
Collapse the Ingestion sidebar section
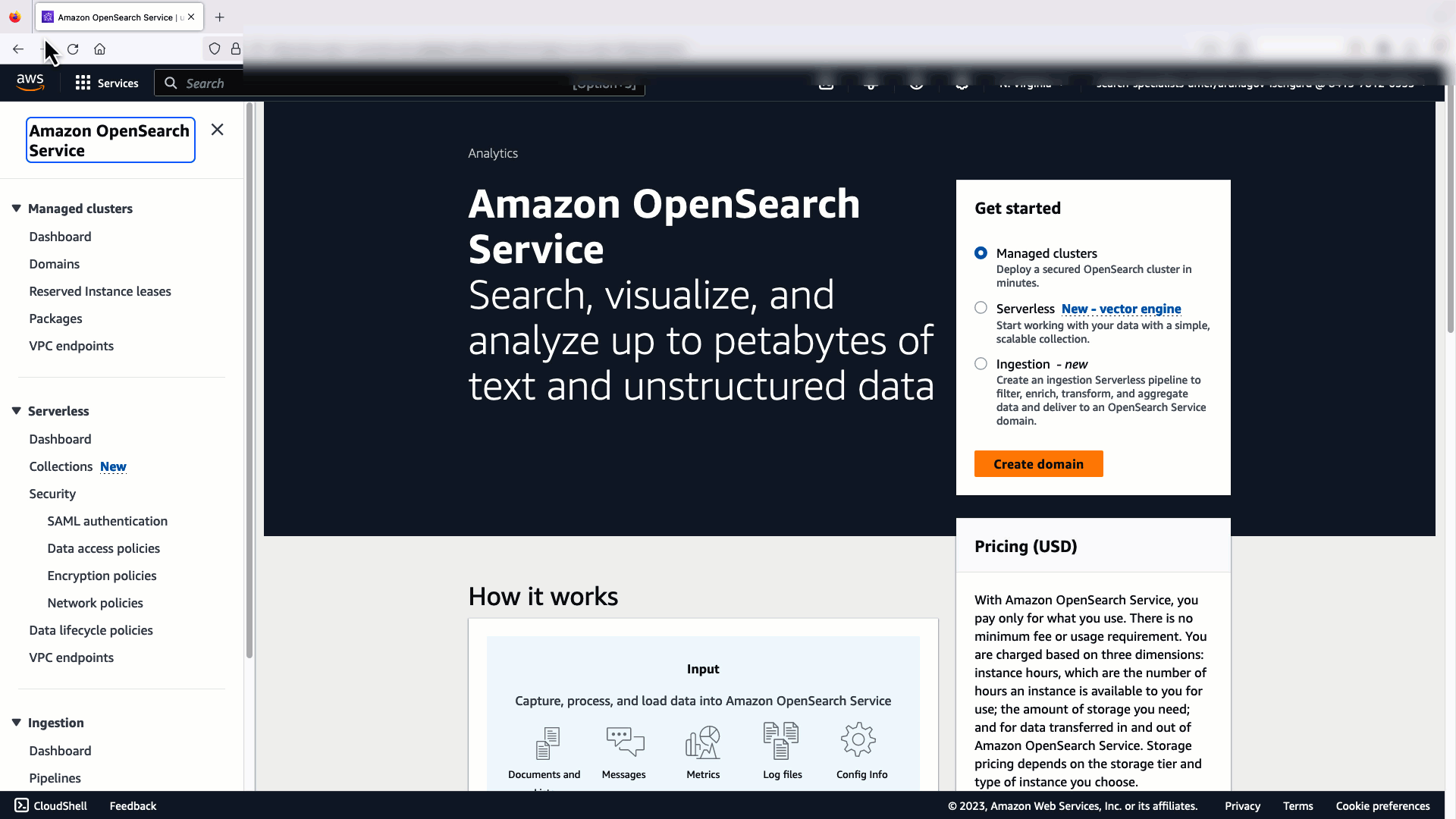click(16, 723)
